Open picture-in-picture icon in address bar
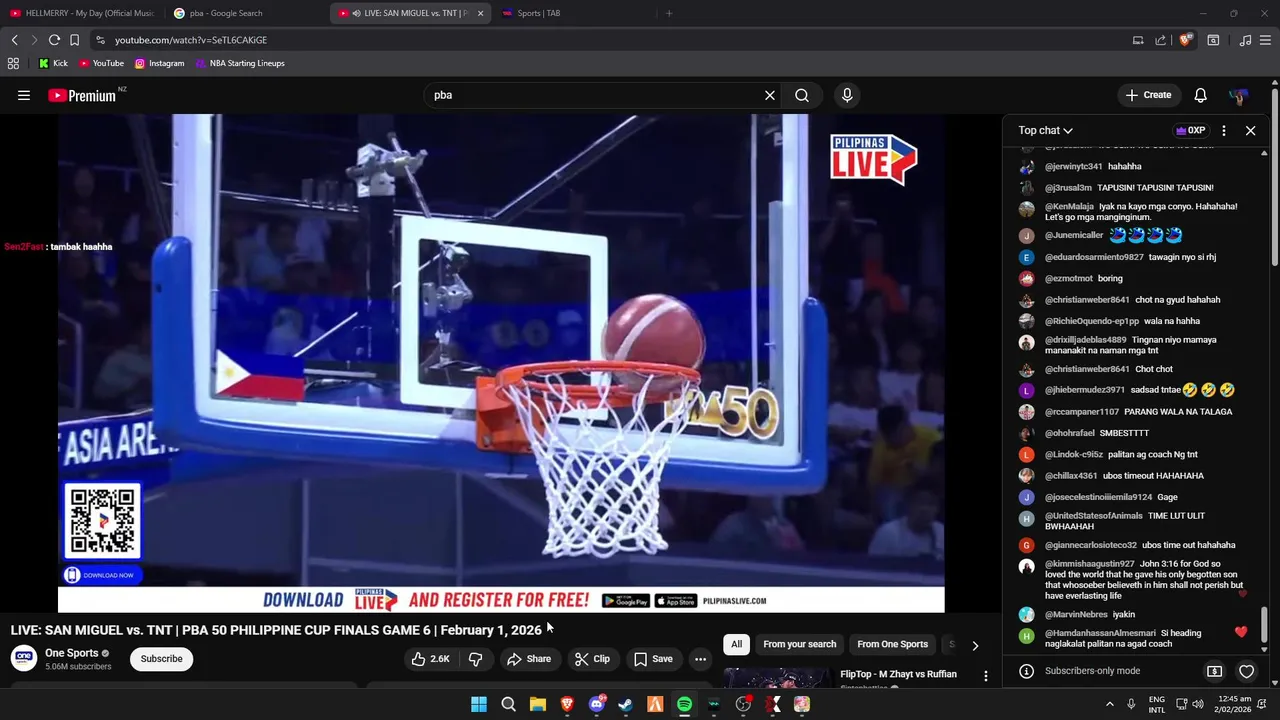The width and height of the screenshot is (1280, 720). pos(1138,40)
